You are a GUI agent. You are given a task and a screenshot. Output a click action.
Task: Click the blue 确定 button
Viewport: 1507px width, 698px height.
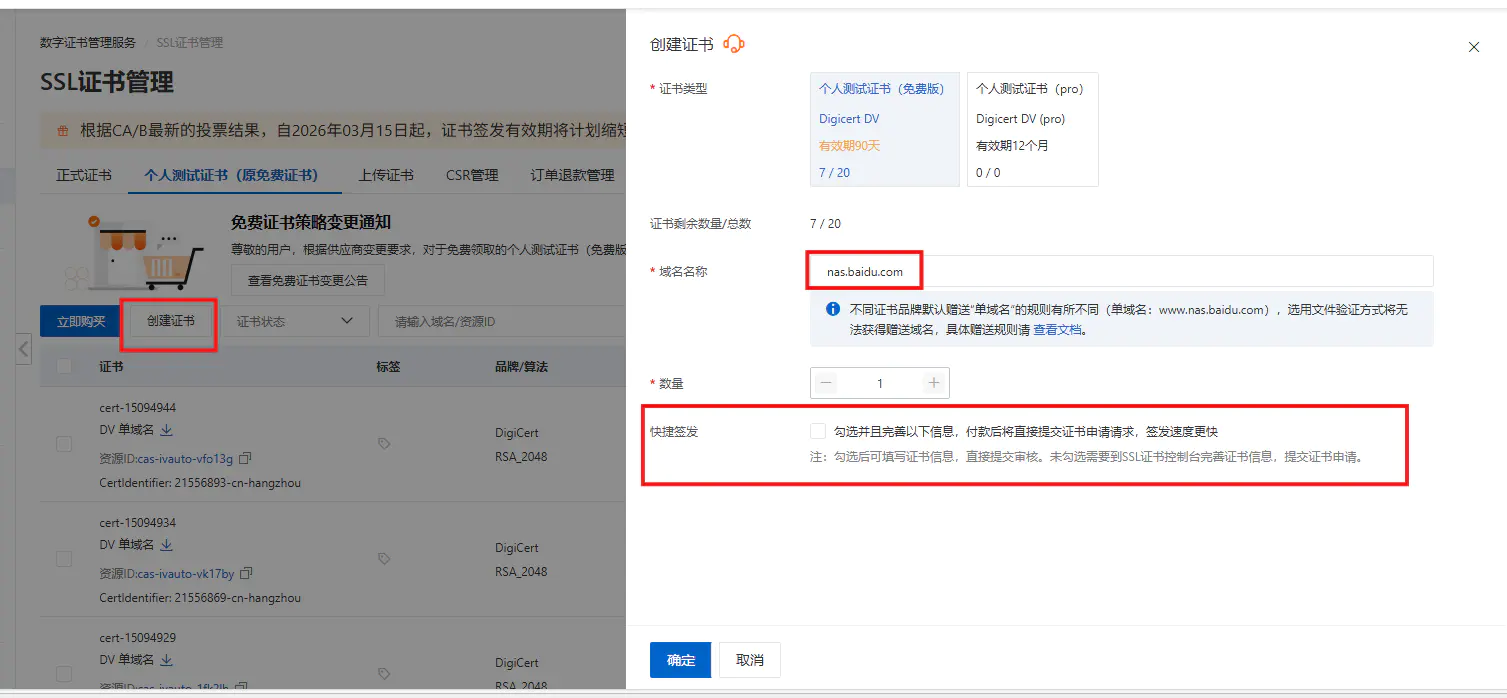click(x=680, y=660)
